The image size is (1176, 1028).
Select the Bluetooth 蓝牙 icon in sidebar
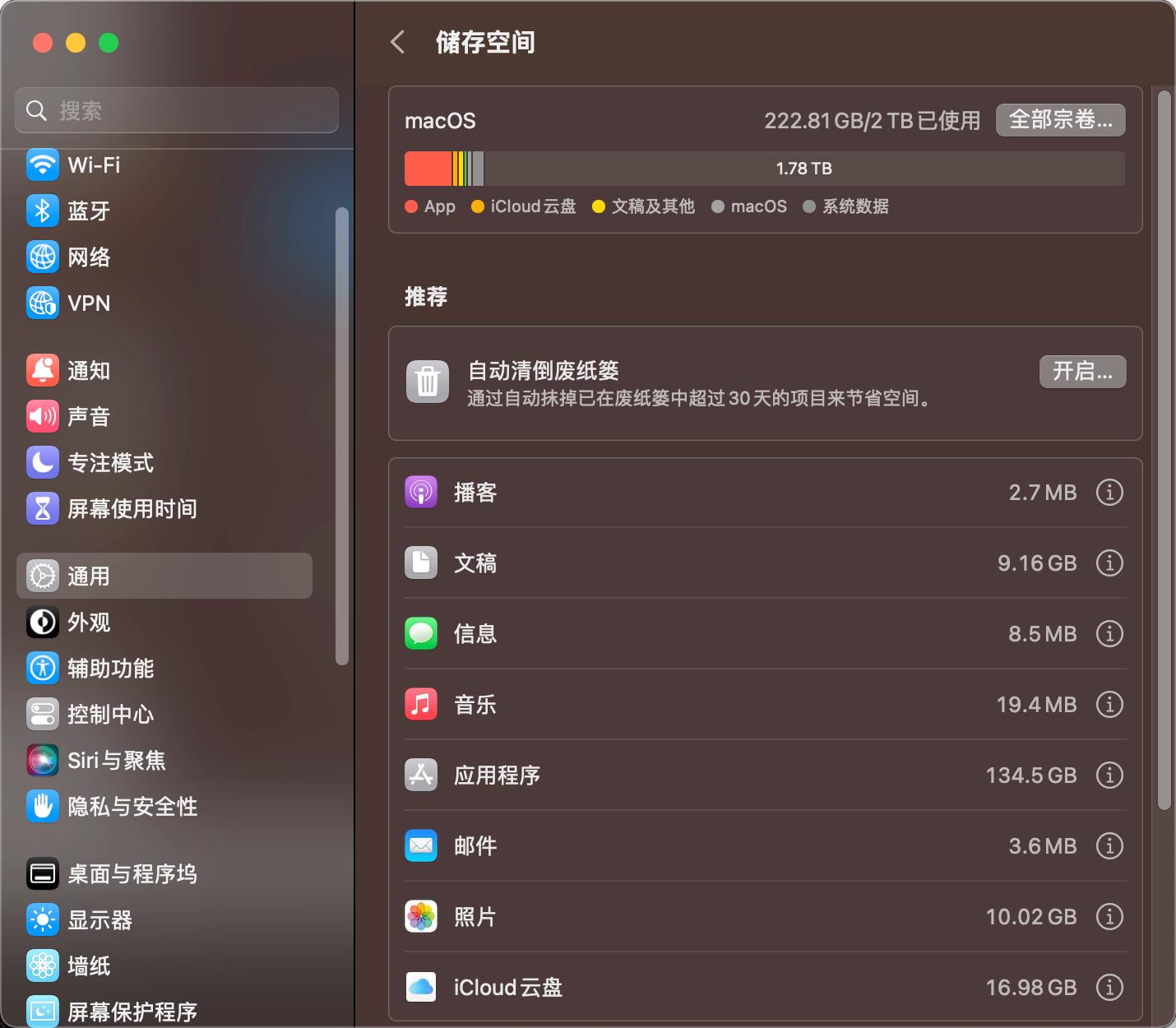pyautogui.click(x=42, y=211)
